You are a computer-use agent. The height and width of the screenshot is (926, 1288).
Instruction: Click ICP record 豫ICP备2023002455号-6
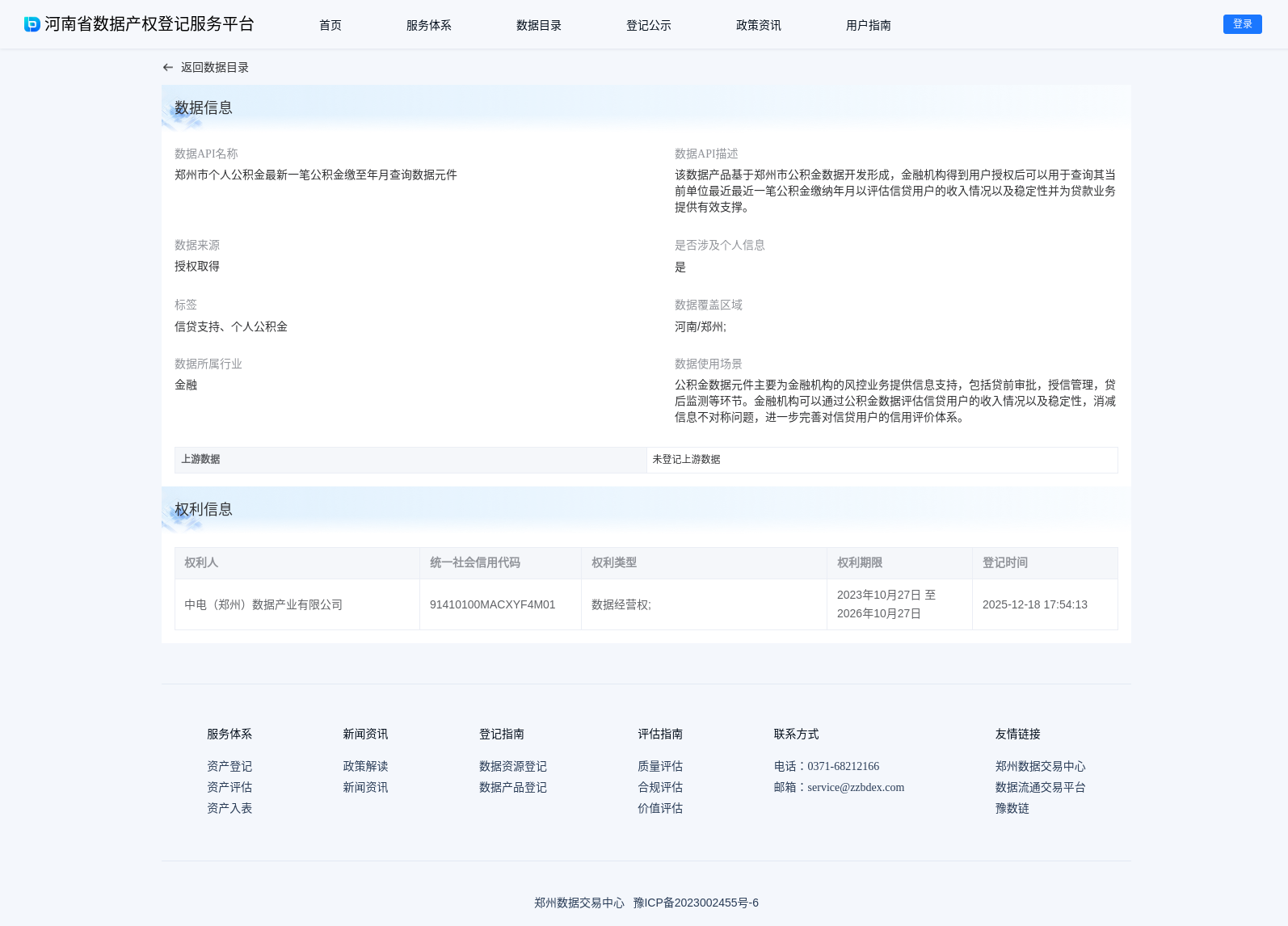pyautogui.click(x=696, y=903)
